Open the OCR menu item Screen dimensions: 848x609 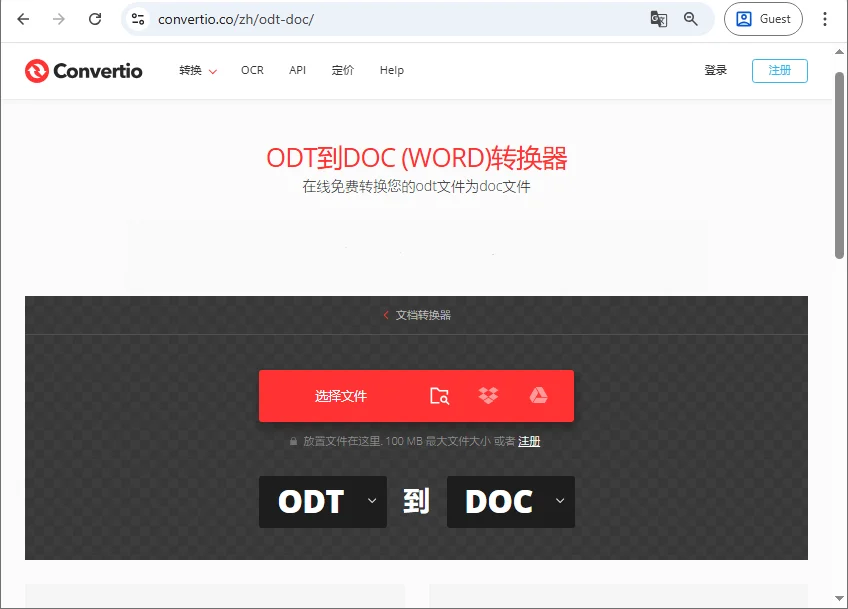click(252, 70)
